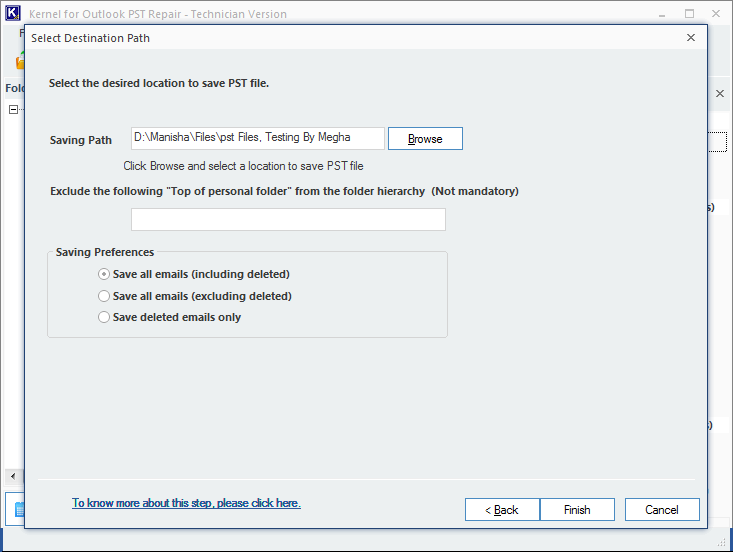The height and width of the screenshot is (552, 733).
Task: Click the Browse button
Action: tap(425, 139)
